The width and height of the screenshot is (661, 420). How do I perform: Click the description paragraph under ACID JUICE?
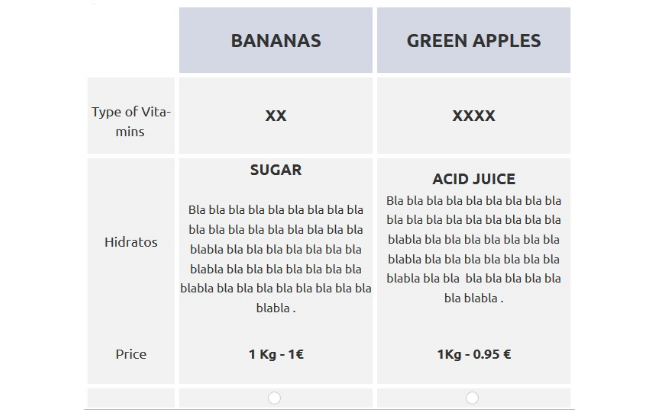473,248
